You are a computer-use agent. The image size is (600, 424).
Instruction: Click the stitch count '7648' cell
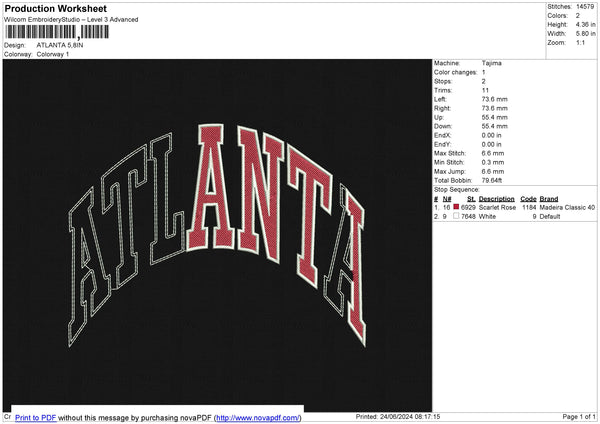468,217
